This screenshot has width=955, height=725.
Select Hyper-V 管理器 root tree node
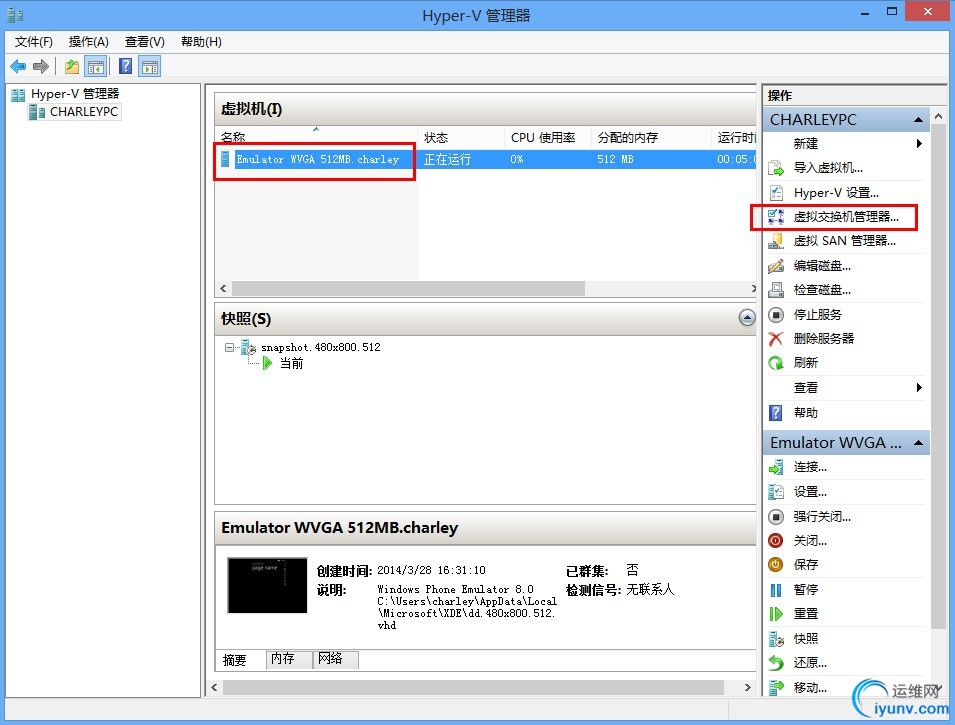click(75, 94)
